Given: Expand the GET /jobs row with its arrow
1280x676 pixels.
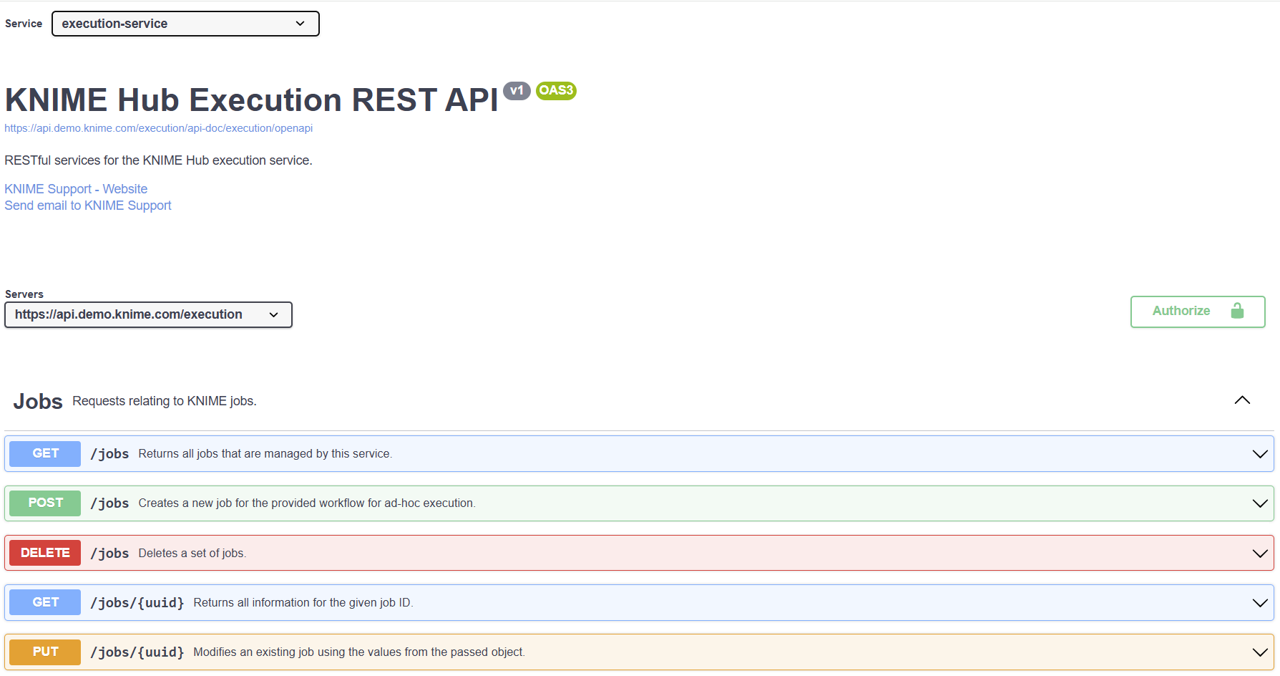Looking at the screenshot, I should (1260, 454).
